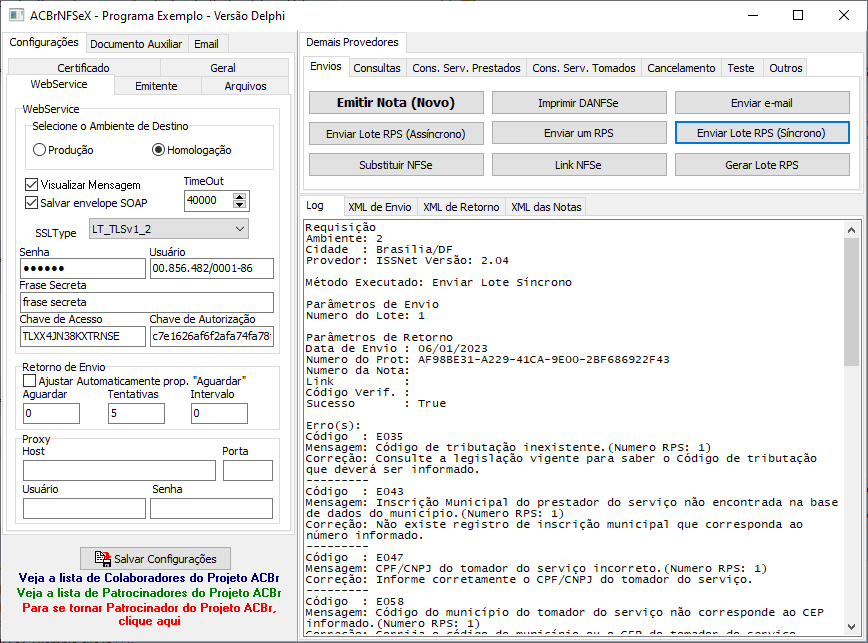Click the Emitir Nota (Novo) button
The width and height of the screenshot is (868, 643).
click(x=396, y=103)
